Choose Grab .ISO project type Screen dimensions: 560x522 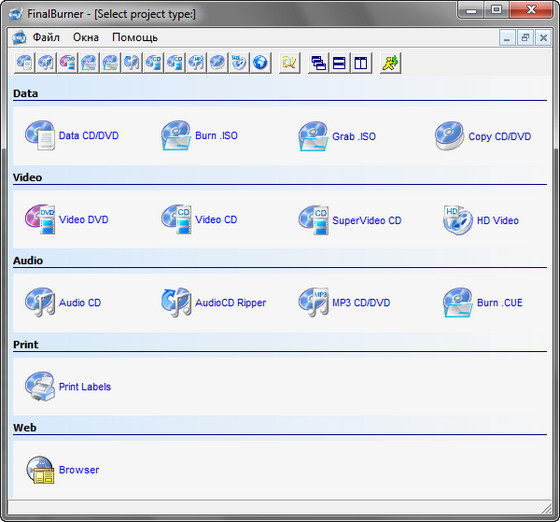point(337,136)
